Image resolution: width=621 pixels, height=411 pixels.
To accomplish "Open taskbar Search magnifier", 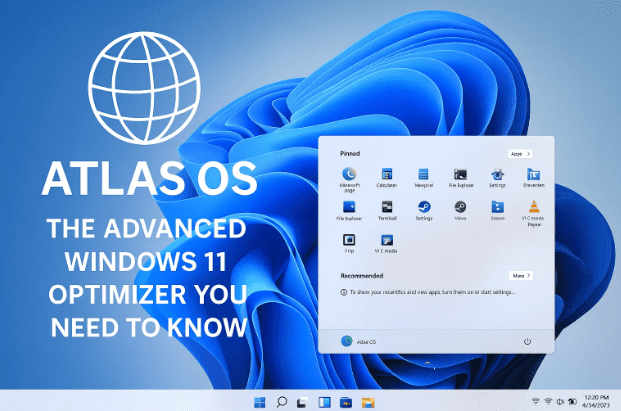I will click(x=282, y=402).
